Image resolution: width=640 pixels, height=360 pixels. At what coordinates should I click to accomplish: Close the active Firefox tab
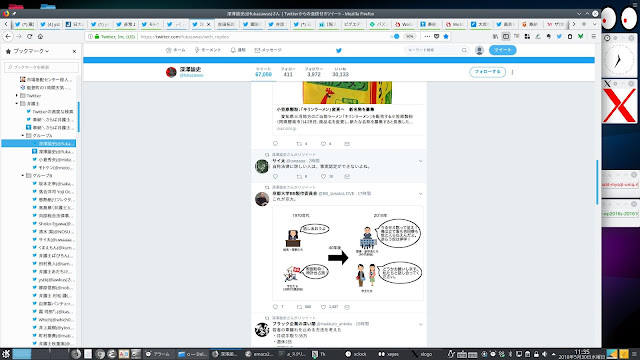209,24
